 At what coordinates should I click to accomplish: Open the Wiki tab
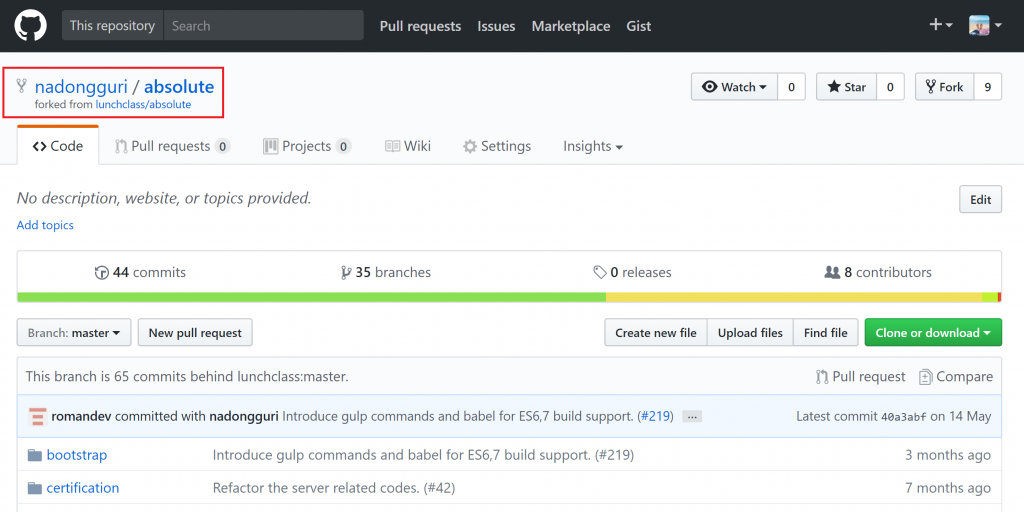pos(408,146)
